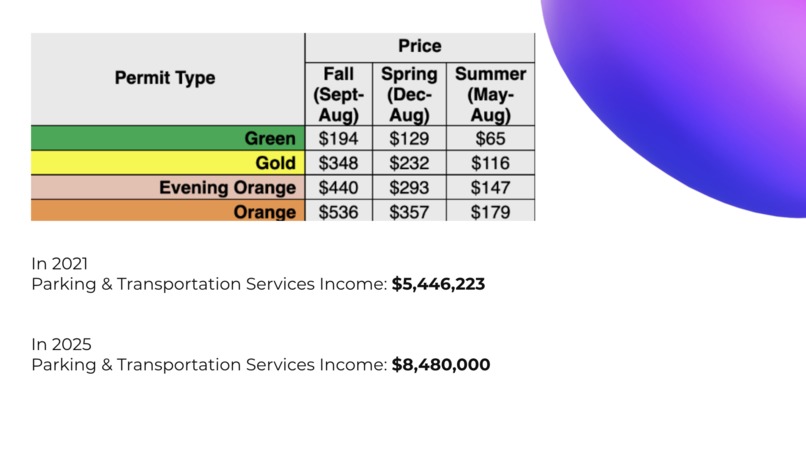Click the Evening Orange permit cell
Screen dimensions: 806x452
[x=168, y=187]
